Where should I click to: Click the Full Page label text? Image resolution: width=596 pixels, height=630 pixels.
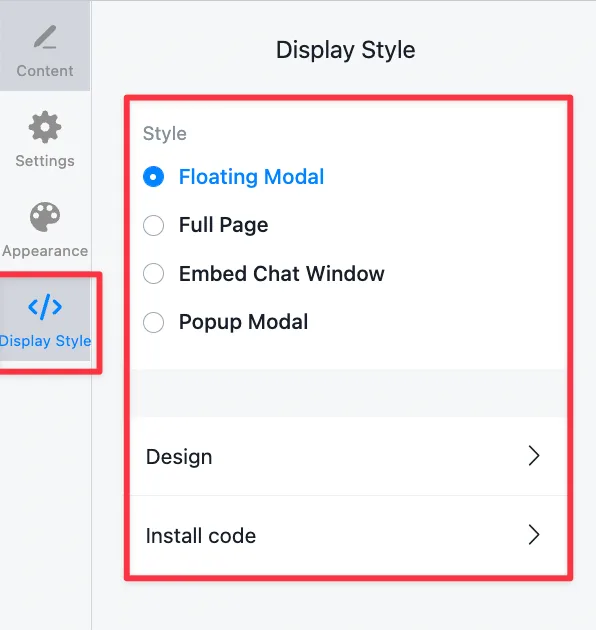coord(223,225)
